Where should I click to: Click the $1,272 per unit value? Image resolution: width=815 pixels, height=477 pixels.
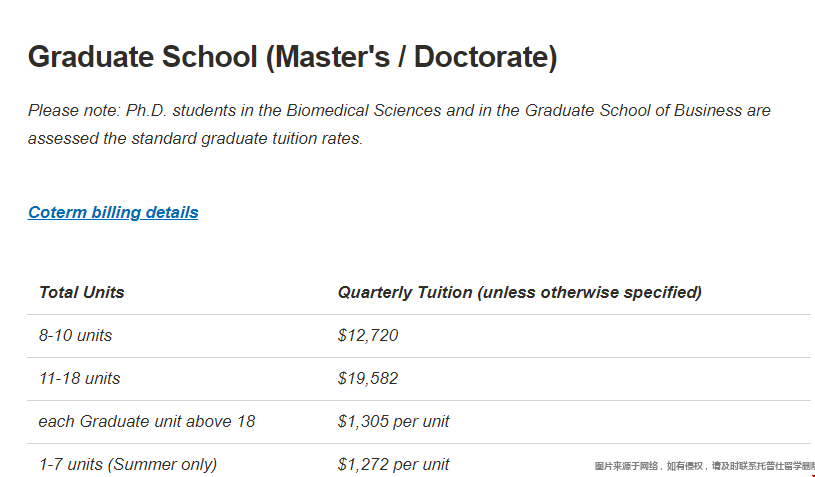[x=393, y=464]
